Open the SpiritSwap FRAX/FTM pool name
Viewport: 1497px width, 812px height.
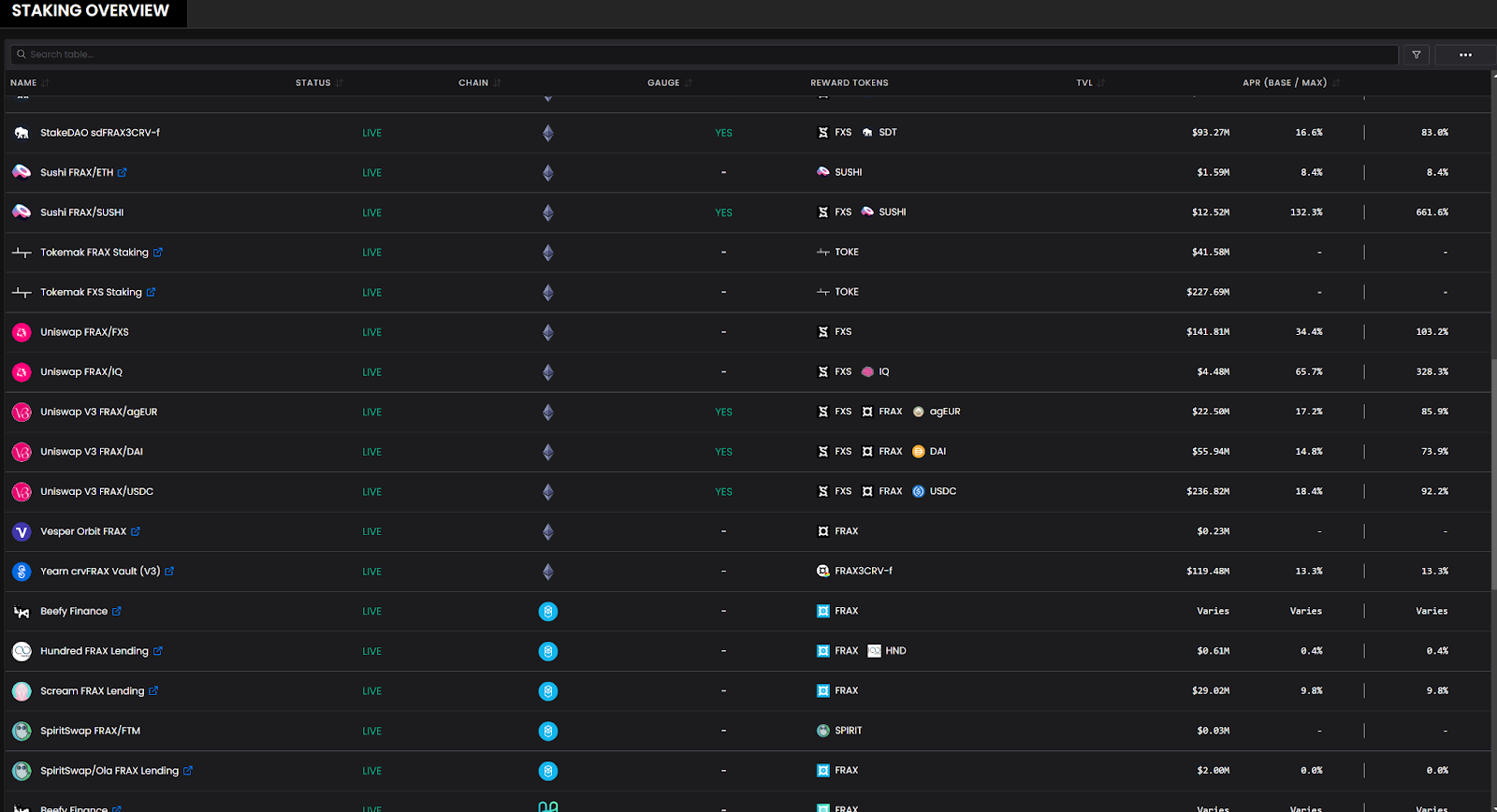click(x=91, y=731)
